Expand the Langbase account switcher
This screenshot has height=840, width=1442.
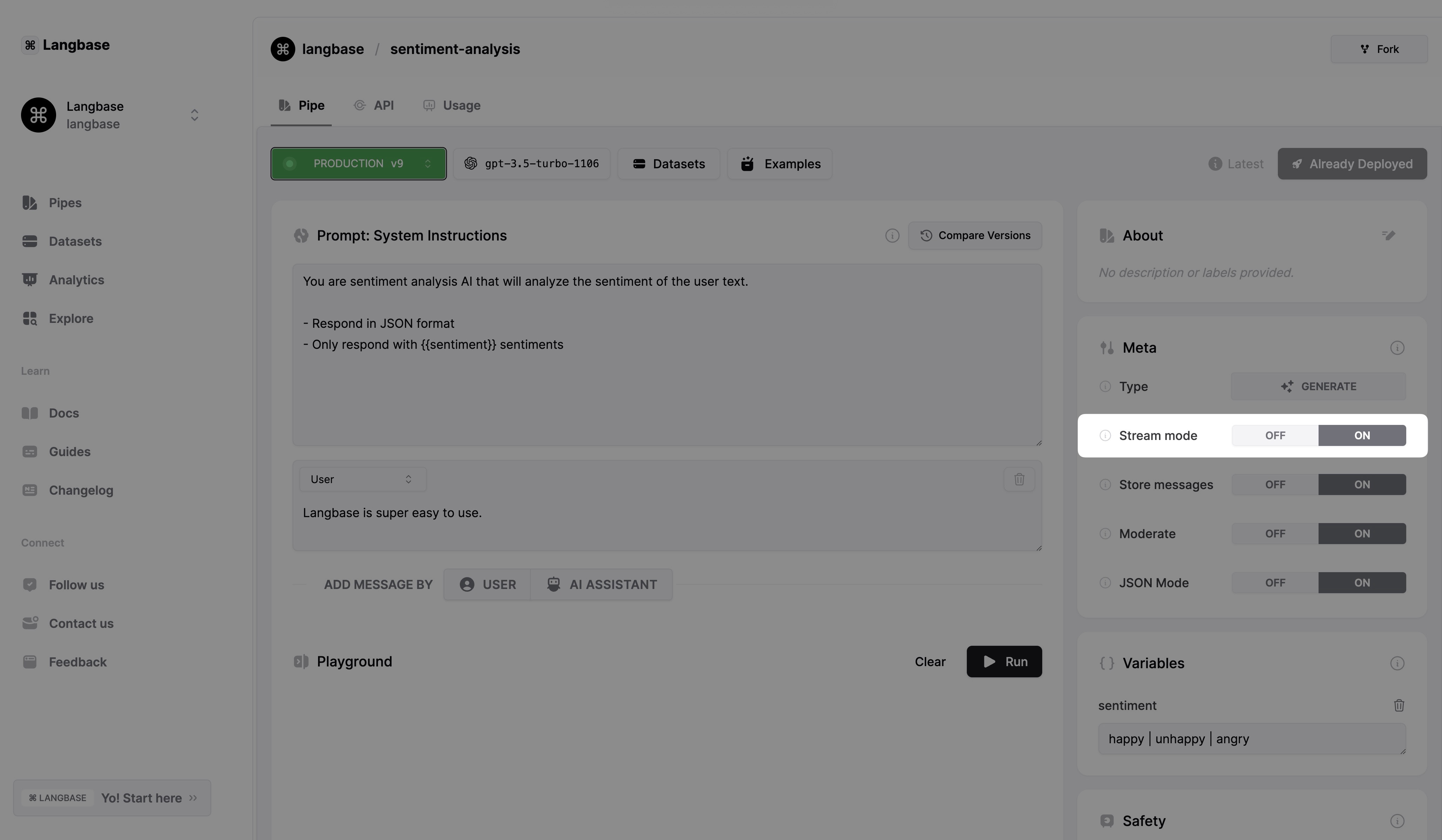[x=194, y=115]
